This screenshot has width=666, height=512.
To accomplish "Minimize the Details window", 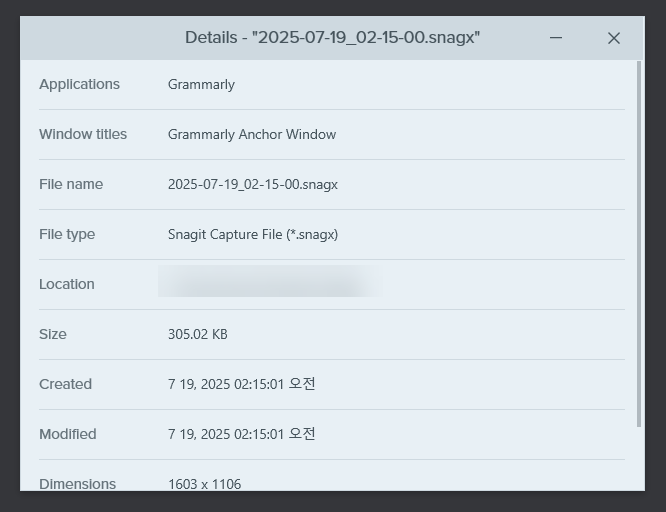I will pos(556,38).
